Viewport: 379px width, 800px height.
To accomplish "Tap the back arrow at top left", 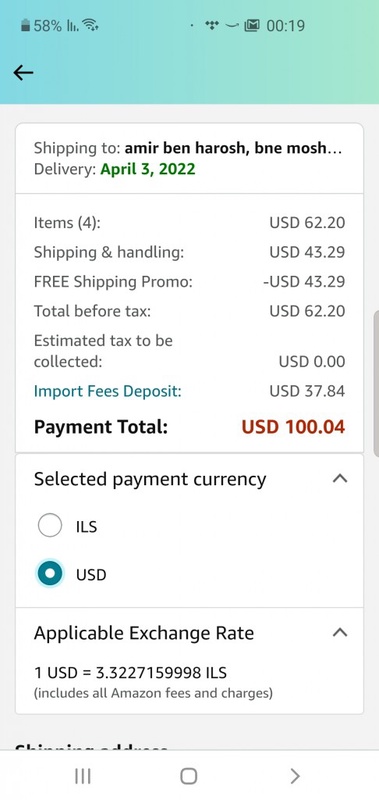I will click(x=23, y=73).
